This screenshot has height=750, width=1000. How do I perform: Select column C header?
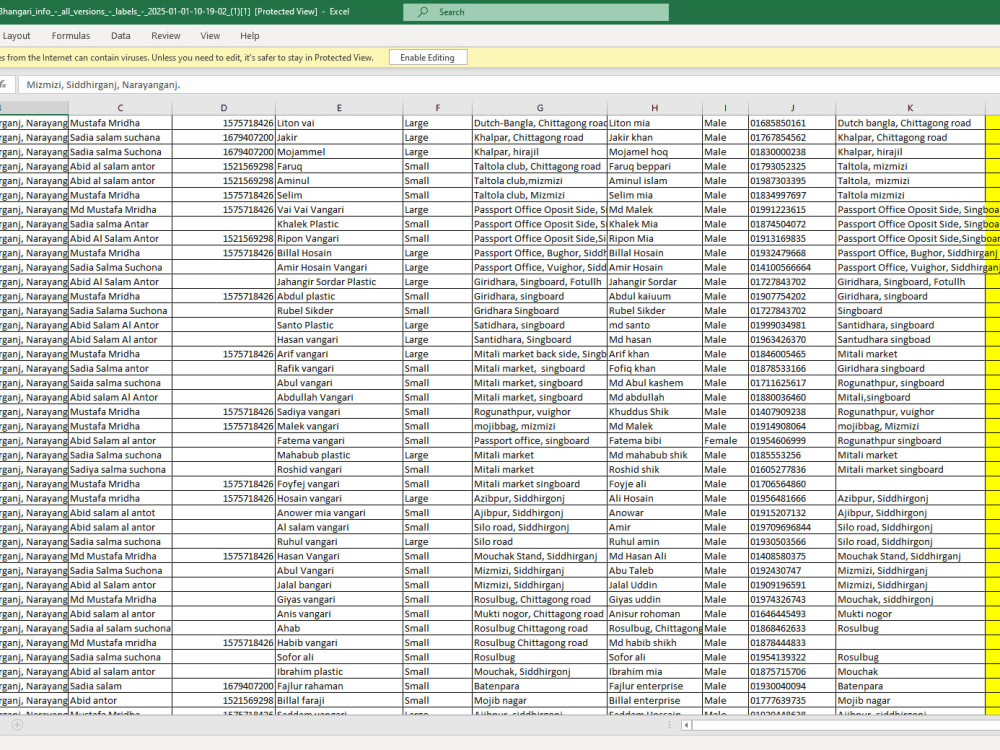(120, 108)
